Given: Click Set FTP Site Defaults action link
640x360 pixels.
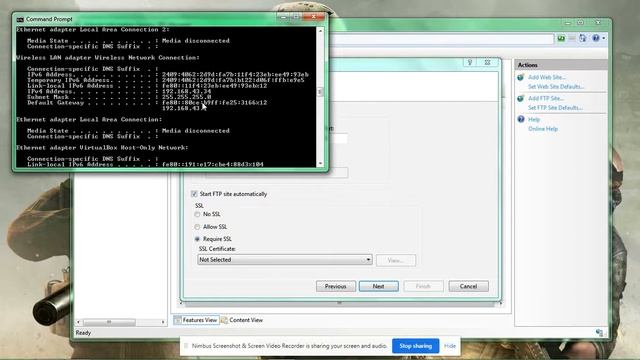Looking at the screenshot, I should pyautogui.click(x=555, y=108).
